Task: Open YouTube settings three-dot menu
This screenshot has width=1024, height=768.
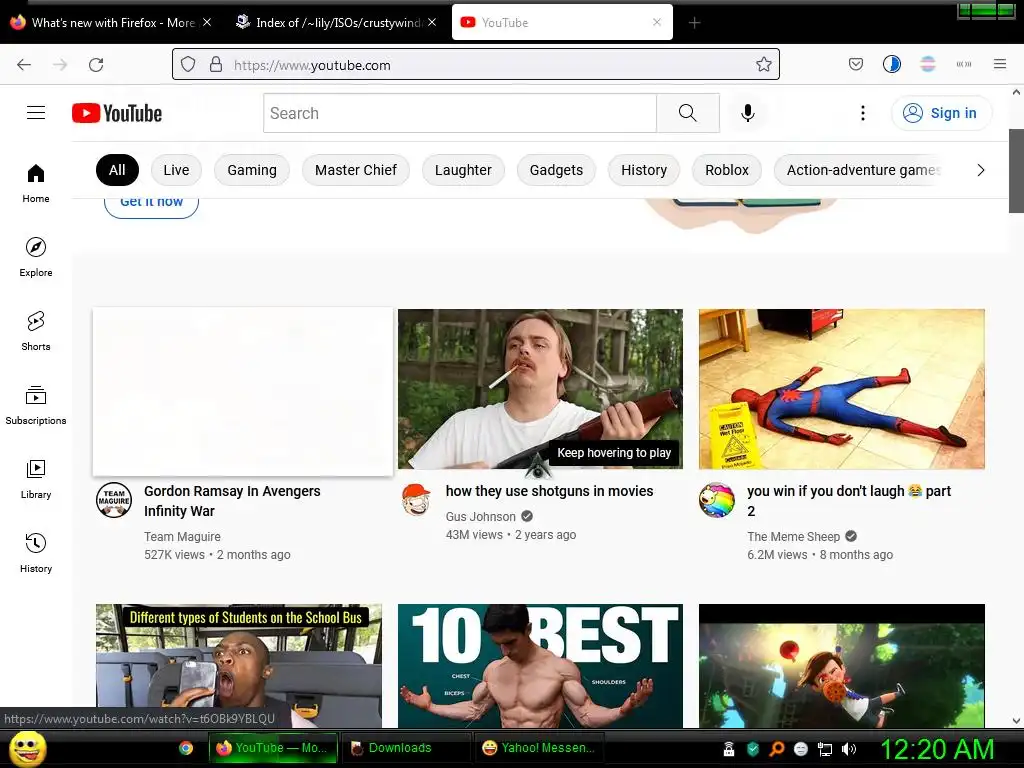Action: (863, 113)
